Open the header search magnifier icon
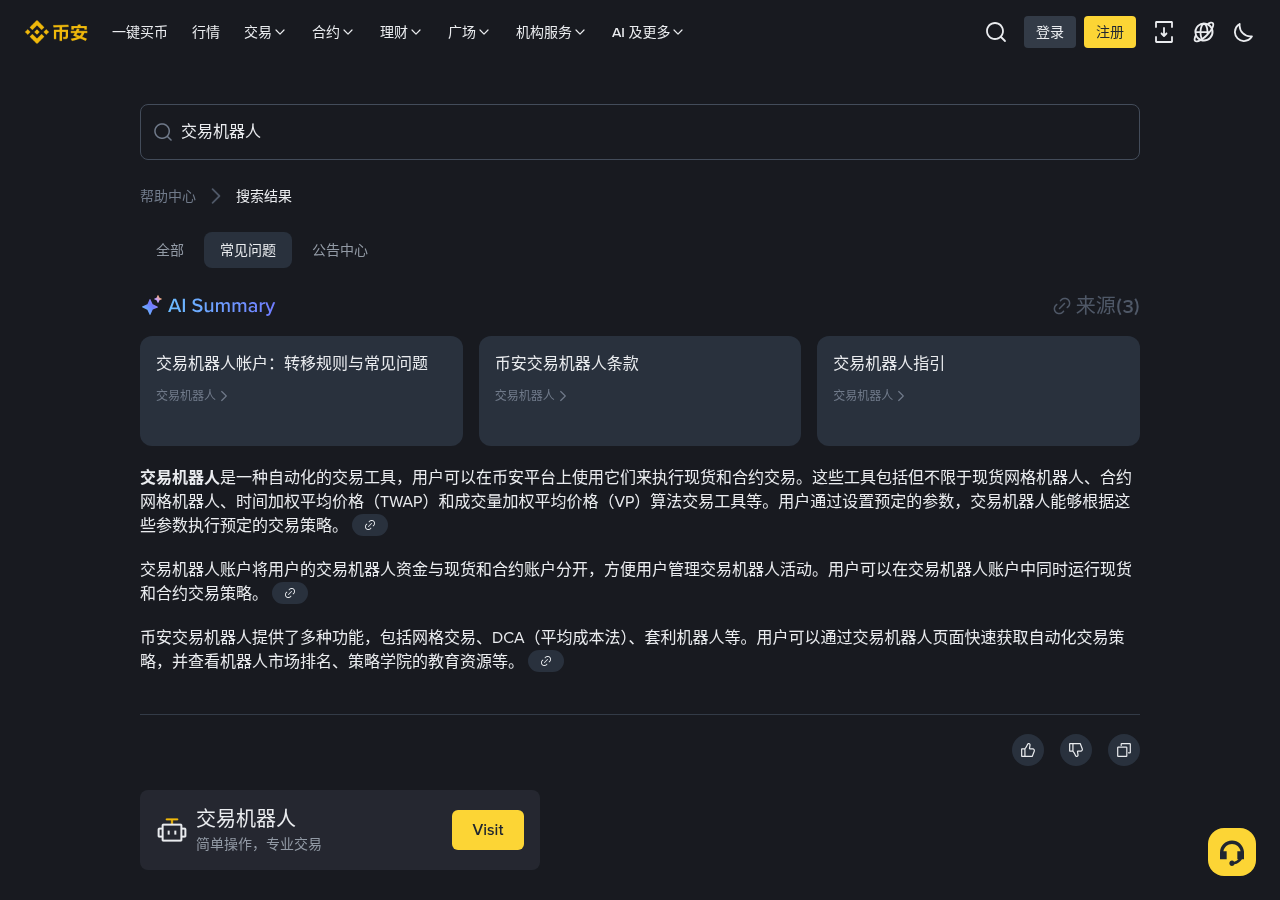1280x900 pixels. point(996,32)
